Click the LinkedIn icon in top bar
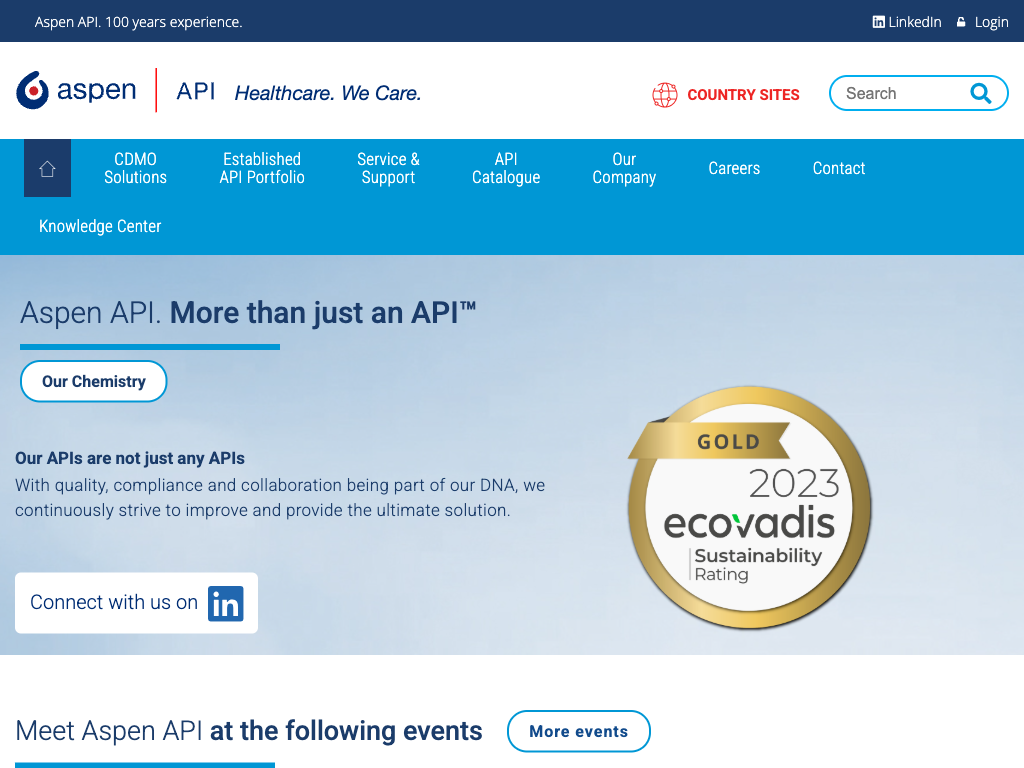The height and width of the screenshot is (768, 1024). pyautogui.click(x=878, y=22)
